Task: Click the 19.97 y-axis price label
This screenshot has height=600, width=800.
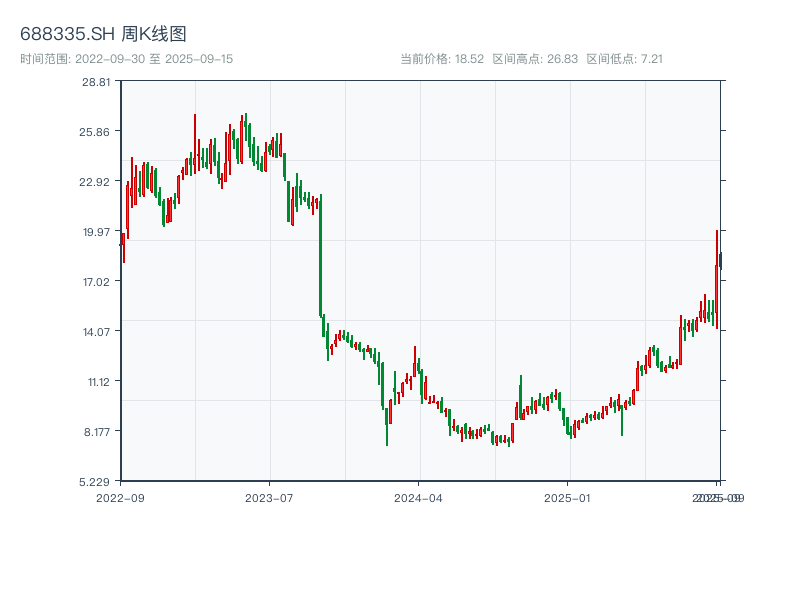Action: point(97,231)
